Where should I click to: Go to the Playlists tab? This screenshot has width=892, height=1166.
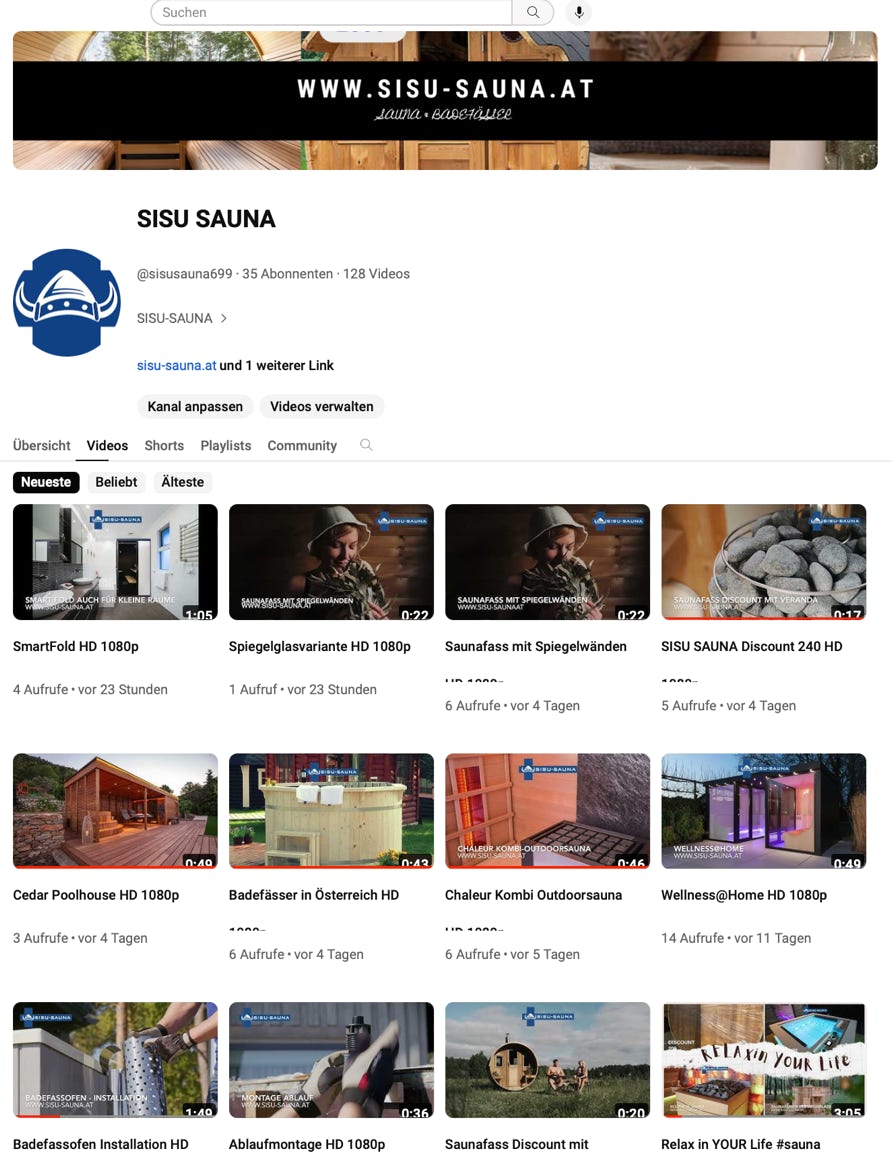(x=226, y=445)
